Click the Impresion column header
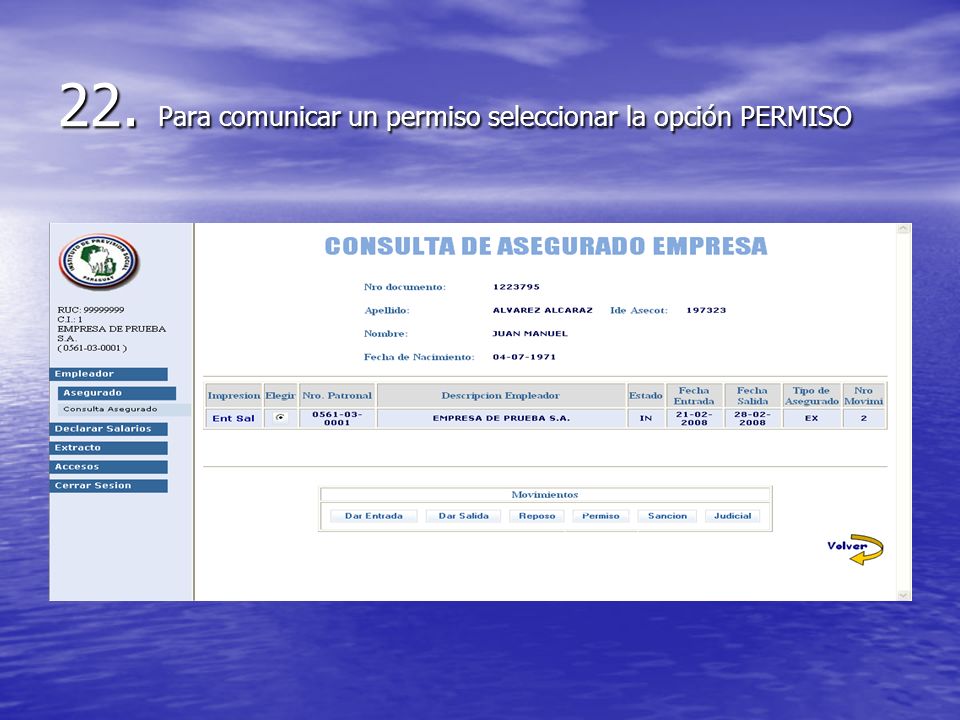The width and height of the screenshot is (960, 720). 234,396
